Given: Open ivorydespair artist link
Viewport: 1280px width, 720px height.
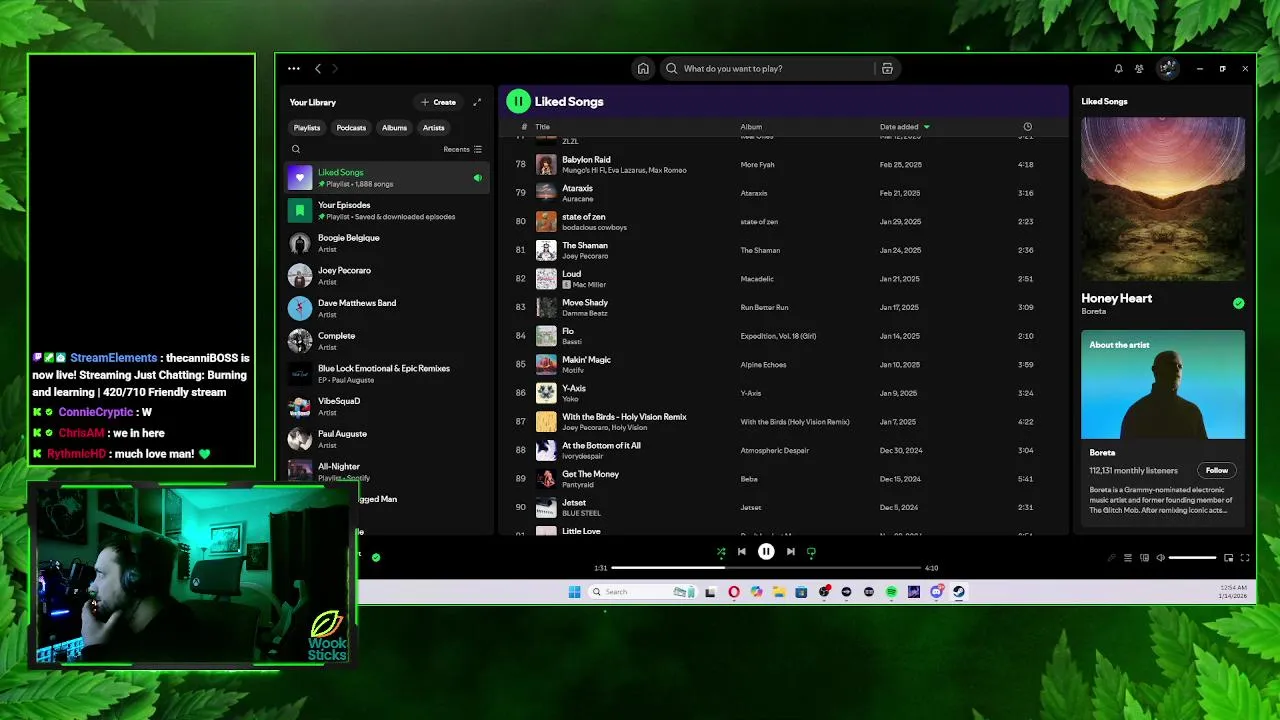Looking at the screenshot, I should (x=584, y=456).
